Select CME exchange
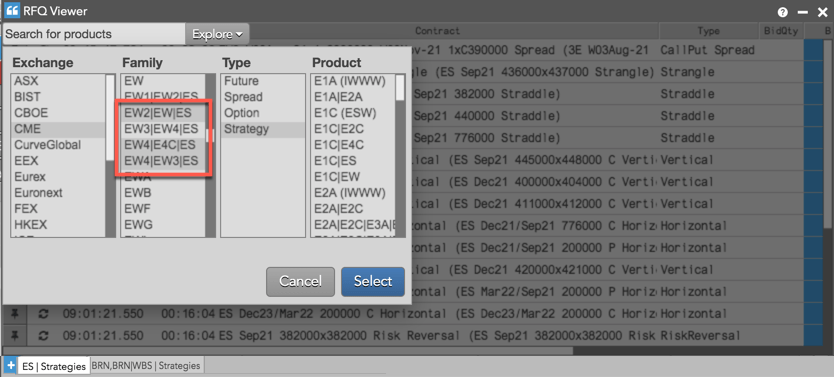 tap(59, 129)
